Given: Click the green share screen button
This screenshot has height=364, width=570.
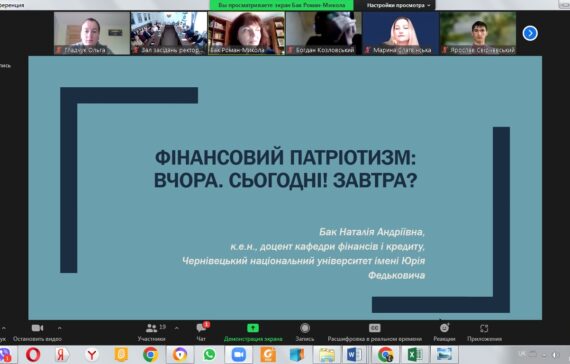Looking at the screenshot, I should (x=253, y=332).
